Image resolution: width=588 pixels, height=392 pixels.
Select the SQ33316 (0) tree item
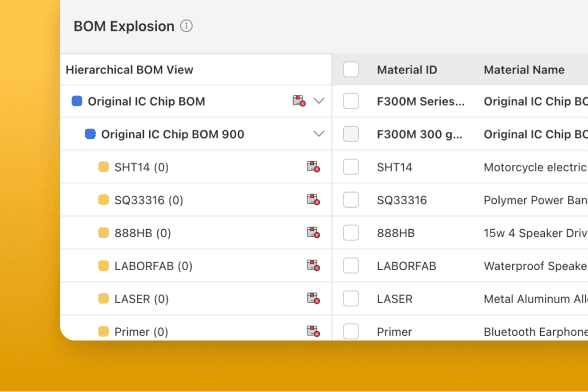tap(148, 200)
